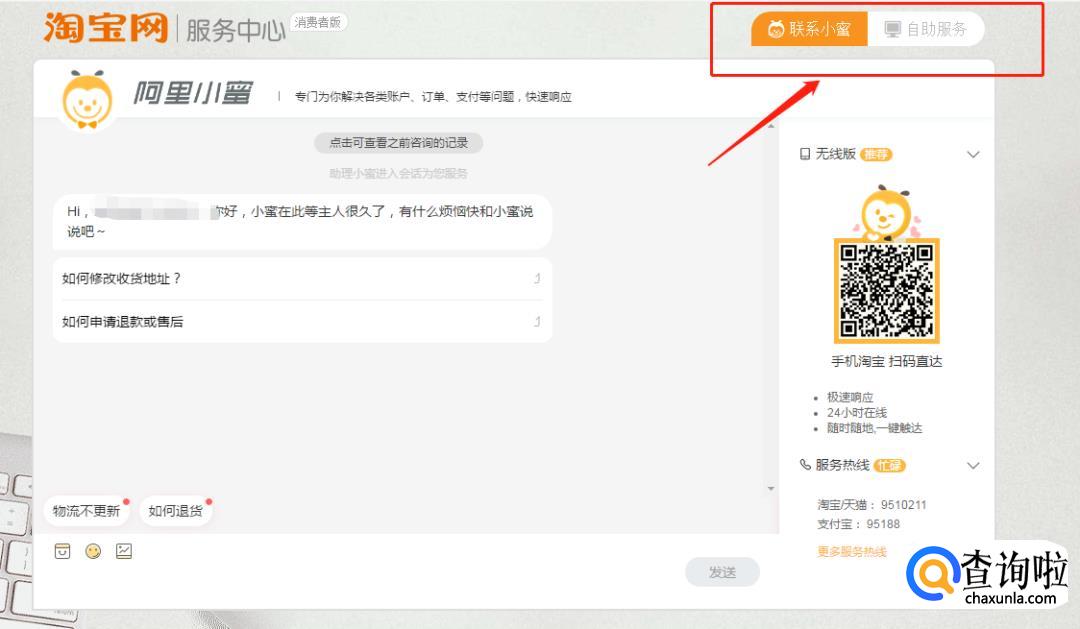The height and width of the screenshot is (629, 1080).
Task: Click arrow icon beside 如何申请退款或售后
Action: [537, 322]
